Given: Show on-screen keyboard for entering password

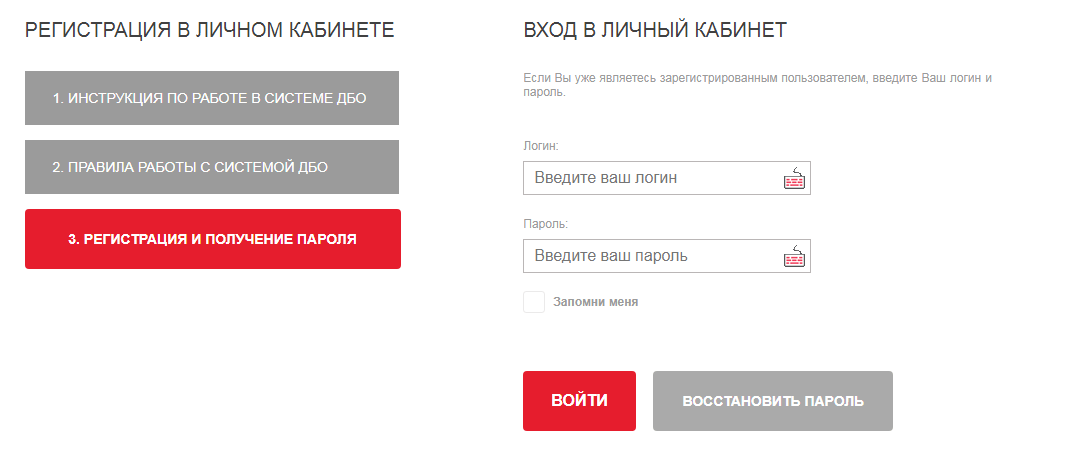Looking at the screenshot, I should tap(794, 257).
